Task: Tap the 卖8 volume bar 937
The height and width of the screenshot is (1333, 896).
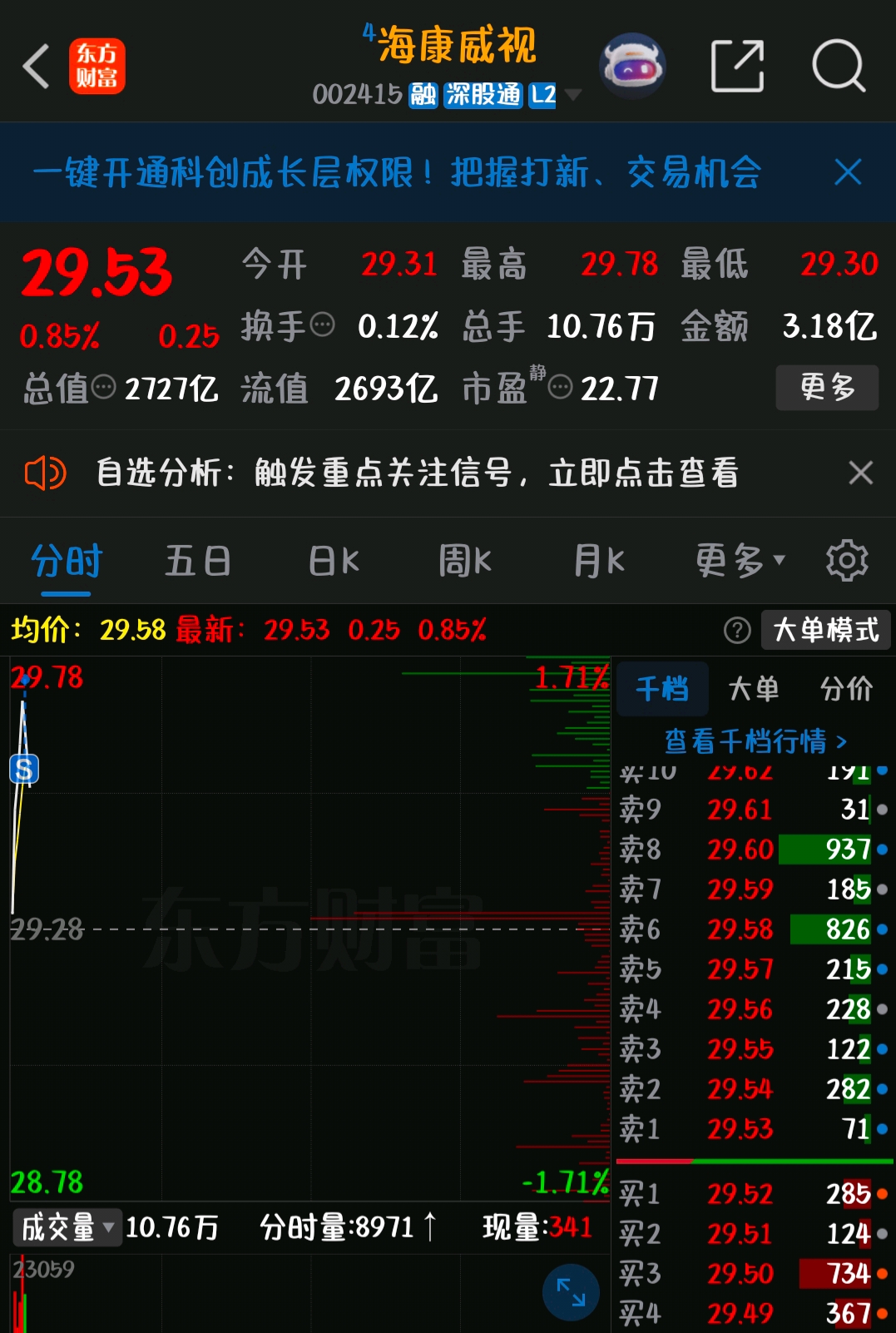Action: (825, 849)
